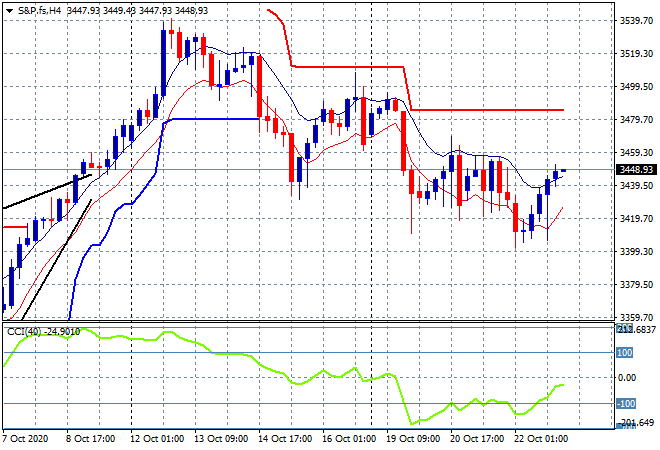This screenshot has height=450, width=660.
Task: Click the 22 Oct 01:00 time axis label
Action: 541,439
